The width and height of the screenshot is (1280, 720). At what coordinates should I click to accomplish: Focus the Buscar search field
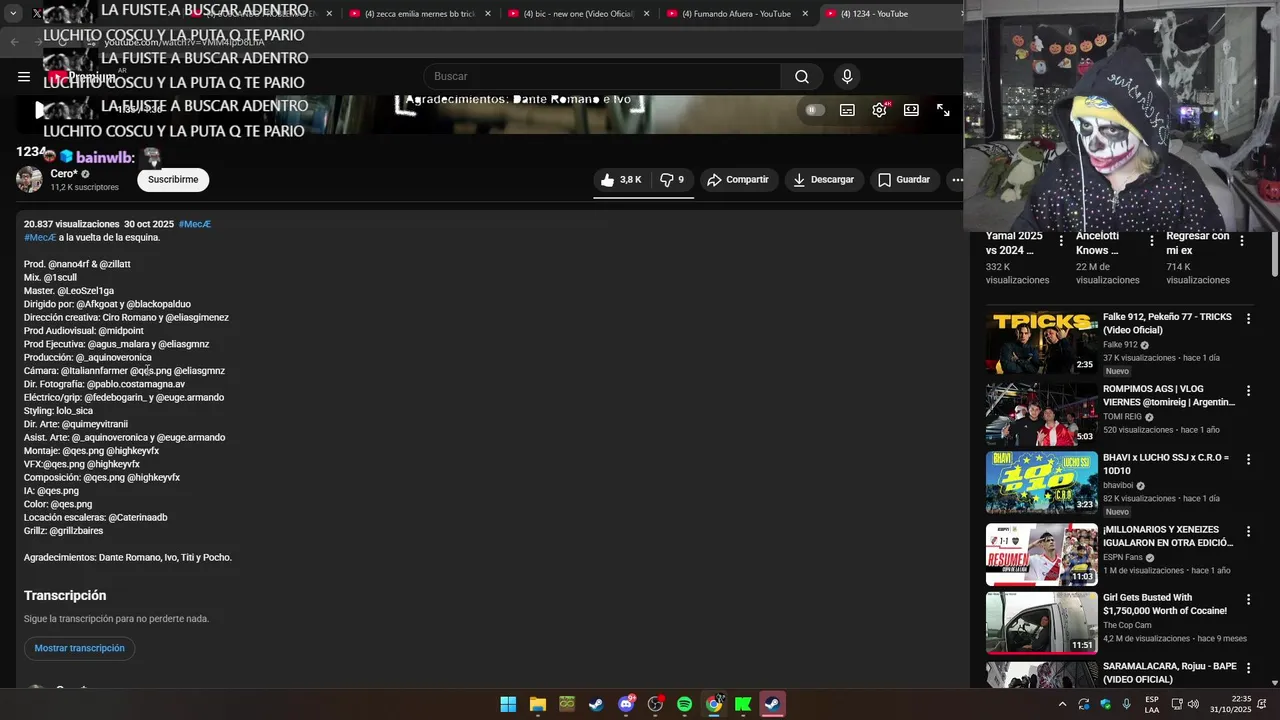click(602, 77)
